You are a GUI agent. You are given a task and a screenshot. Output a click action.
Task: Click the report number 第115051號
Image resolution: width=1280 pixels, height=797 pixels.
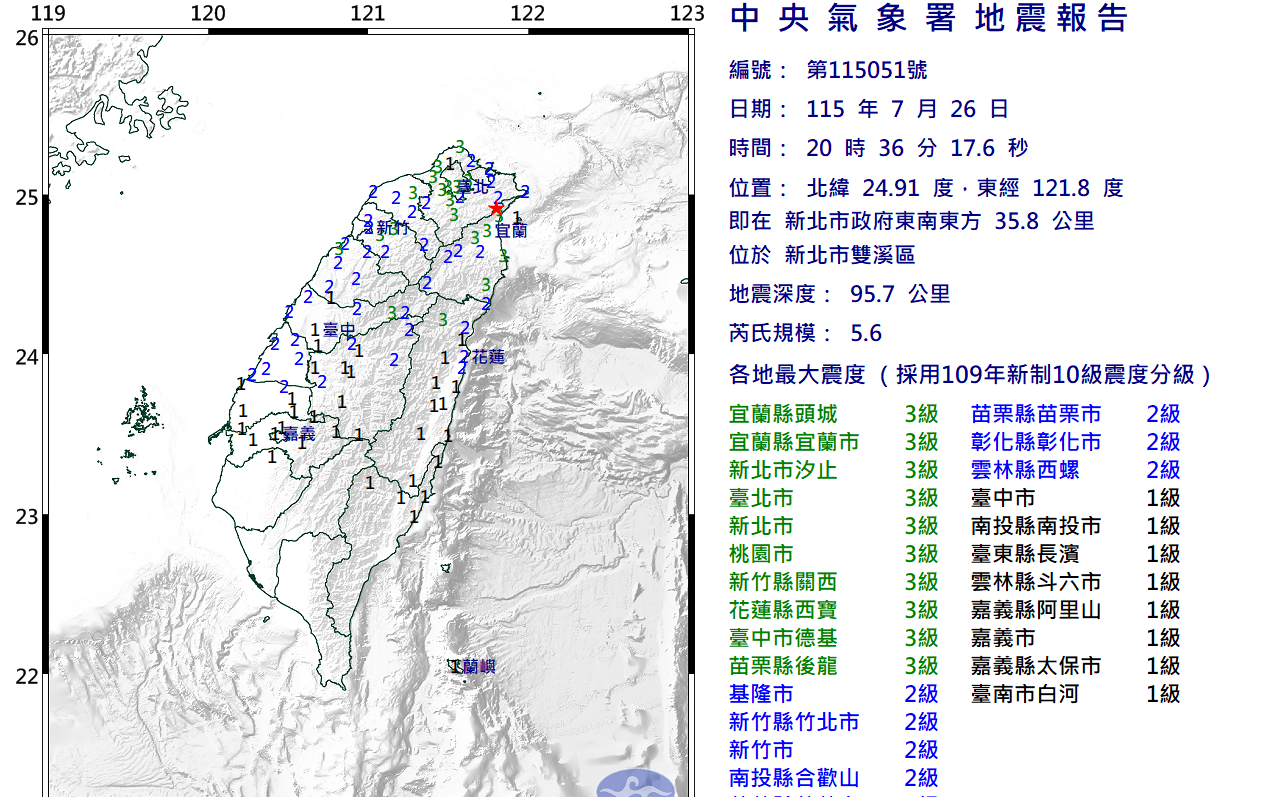point(867,70)
